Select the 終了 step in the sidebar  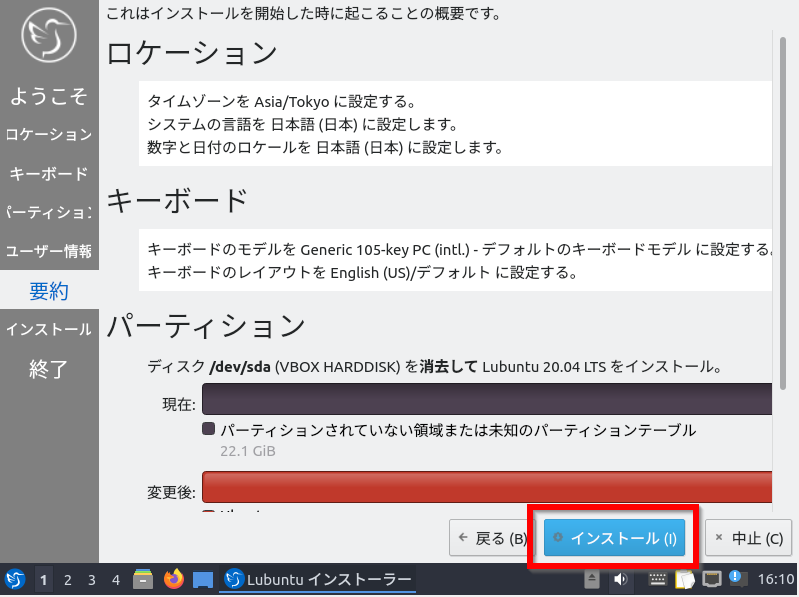tap(49, 369)
